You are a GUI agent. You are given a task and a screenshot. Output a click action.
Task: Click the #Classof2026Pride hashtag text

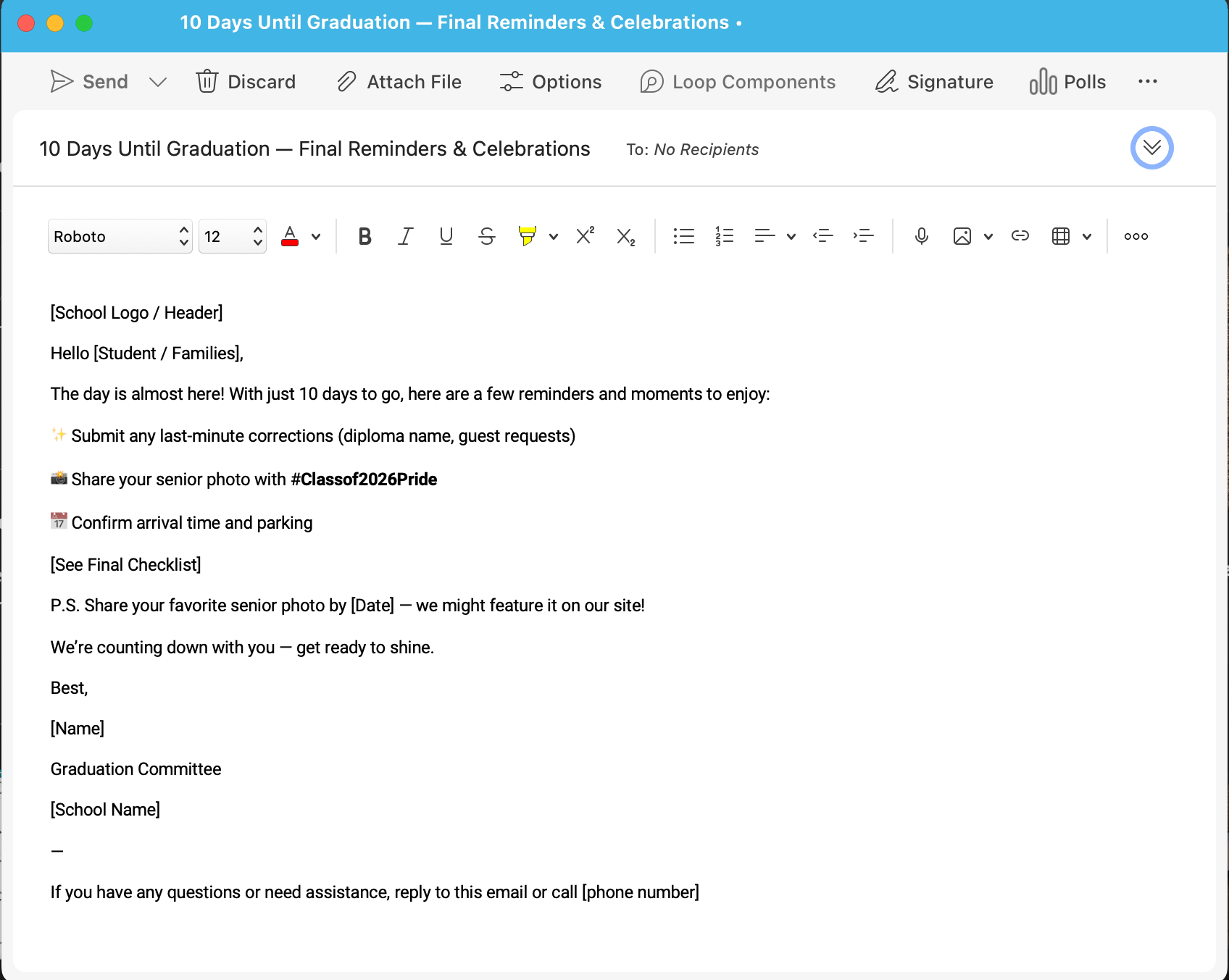click(x=364, y=479)
